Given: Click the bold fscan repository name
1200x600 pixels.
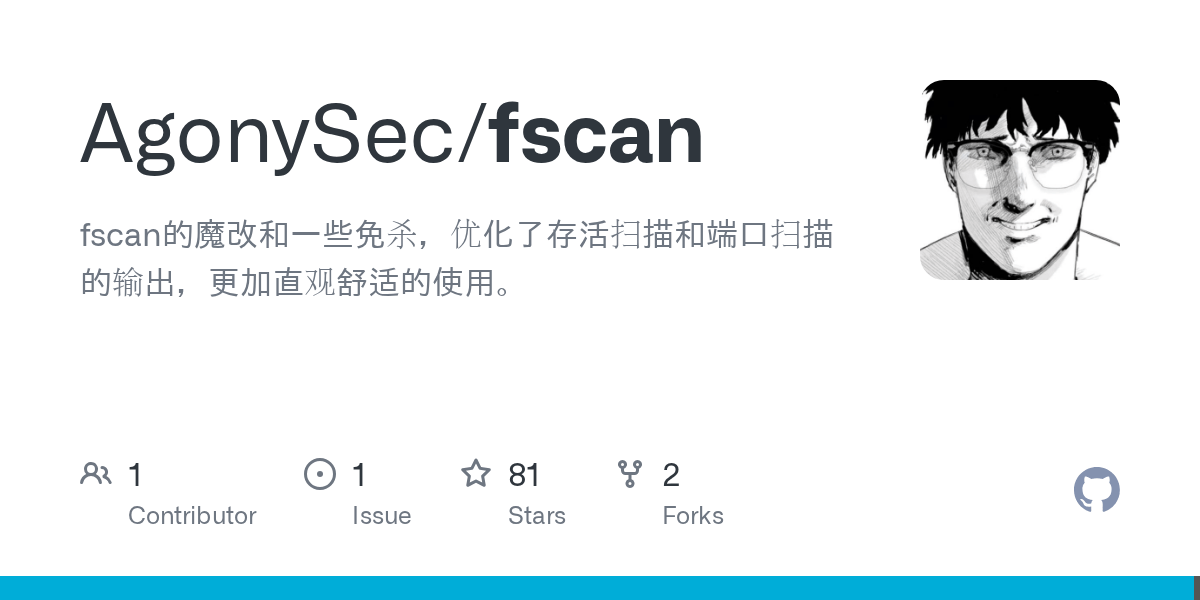Looking at the screenshot, I should [597, 134].
